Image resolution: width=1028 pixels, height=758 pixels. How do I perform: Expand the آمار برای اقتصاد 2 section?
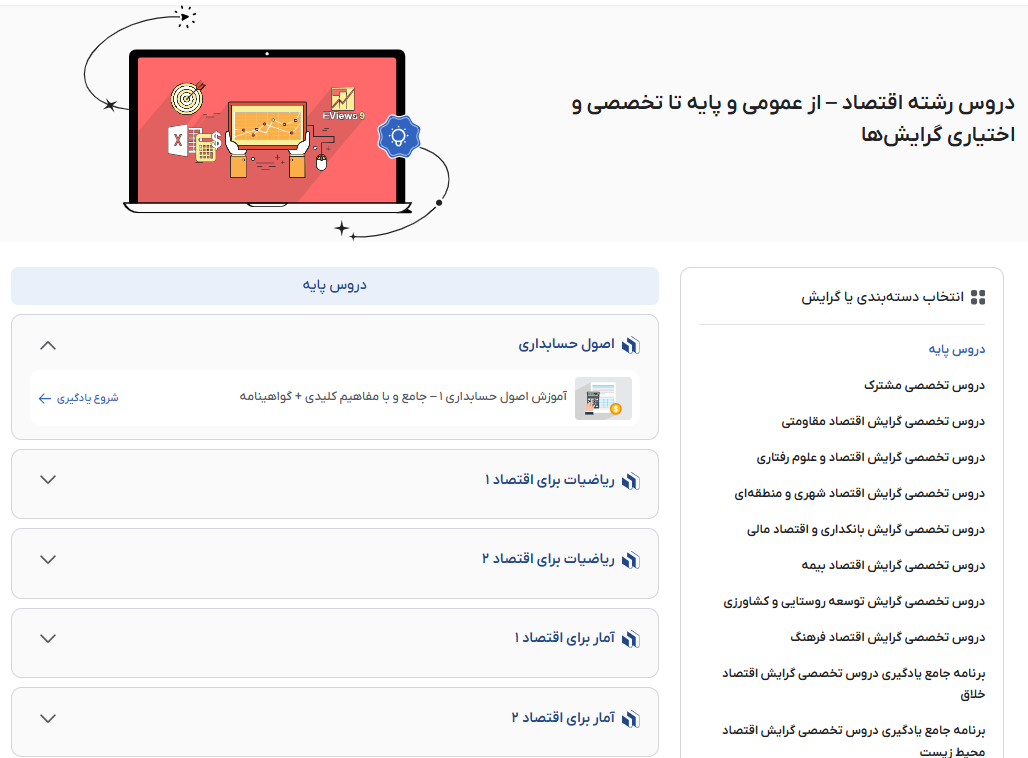coord(47,719)
